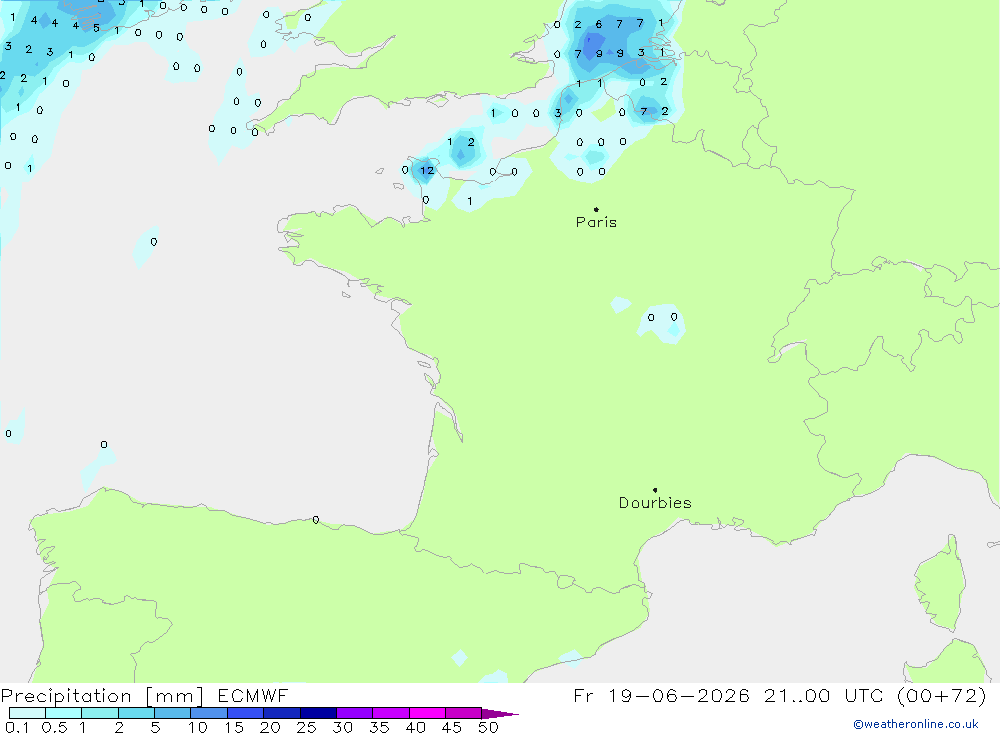Click the precipitation value '6' over the North Sea coast
This screenshot has width=1000, height=733.
598,24
